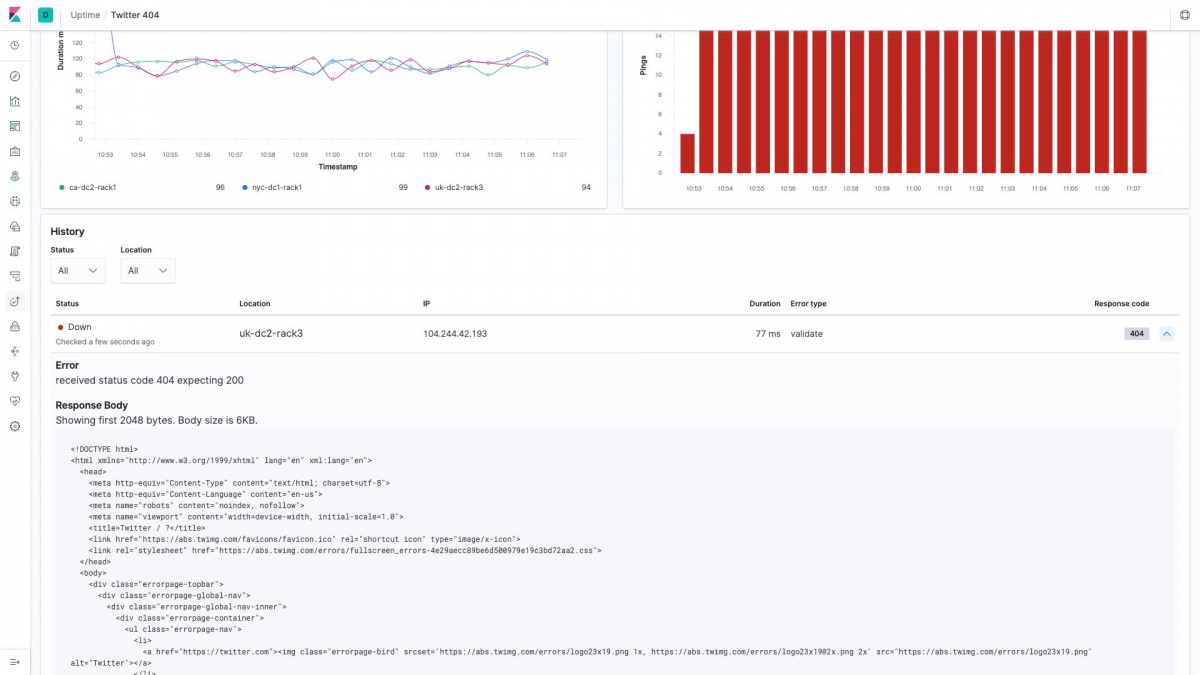This screenshot has width=1200, height=675.
Task: Open the Location filter dropdown
Action: pyautogui.click(x=148, y=270)
